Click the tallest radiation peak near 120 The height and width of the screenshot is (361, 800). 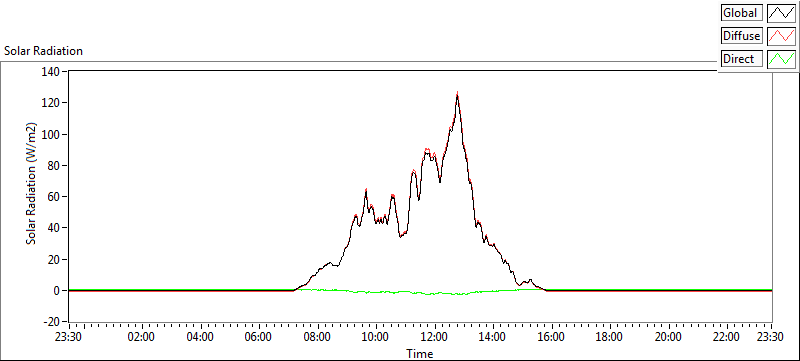click(x=457, y=94)
